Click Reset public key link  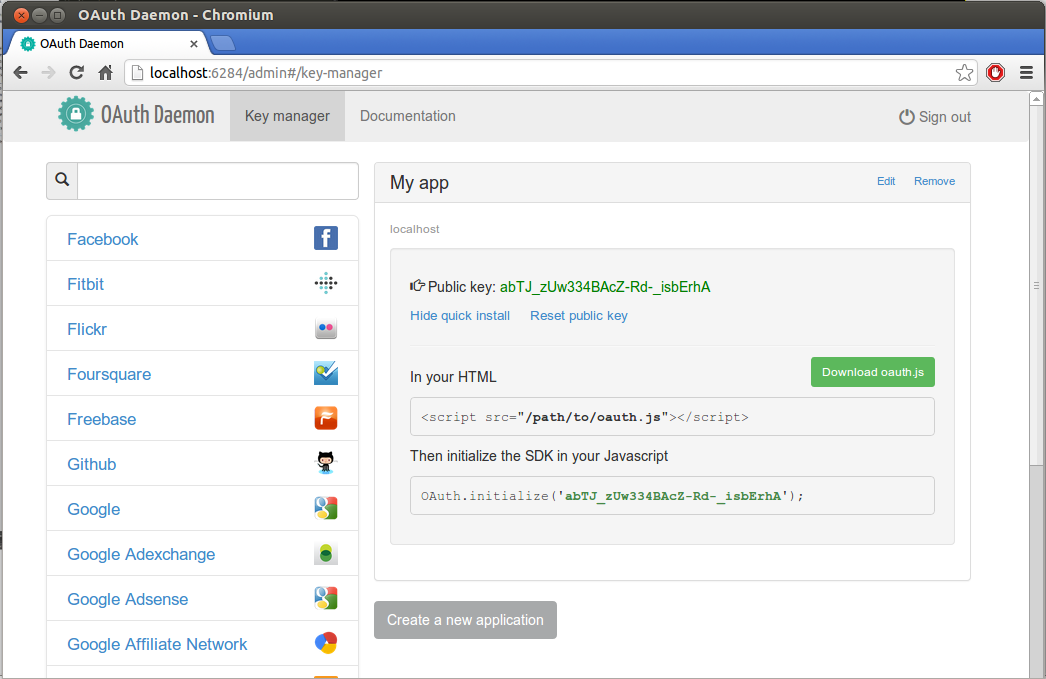[x=578, y=315]
